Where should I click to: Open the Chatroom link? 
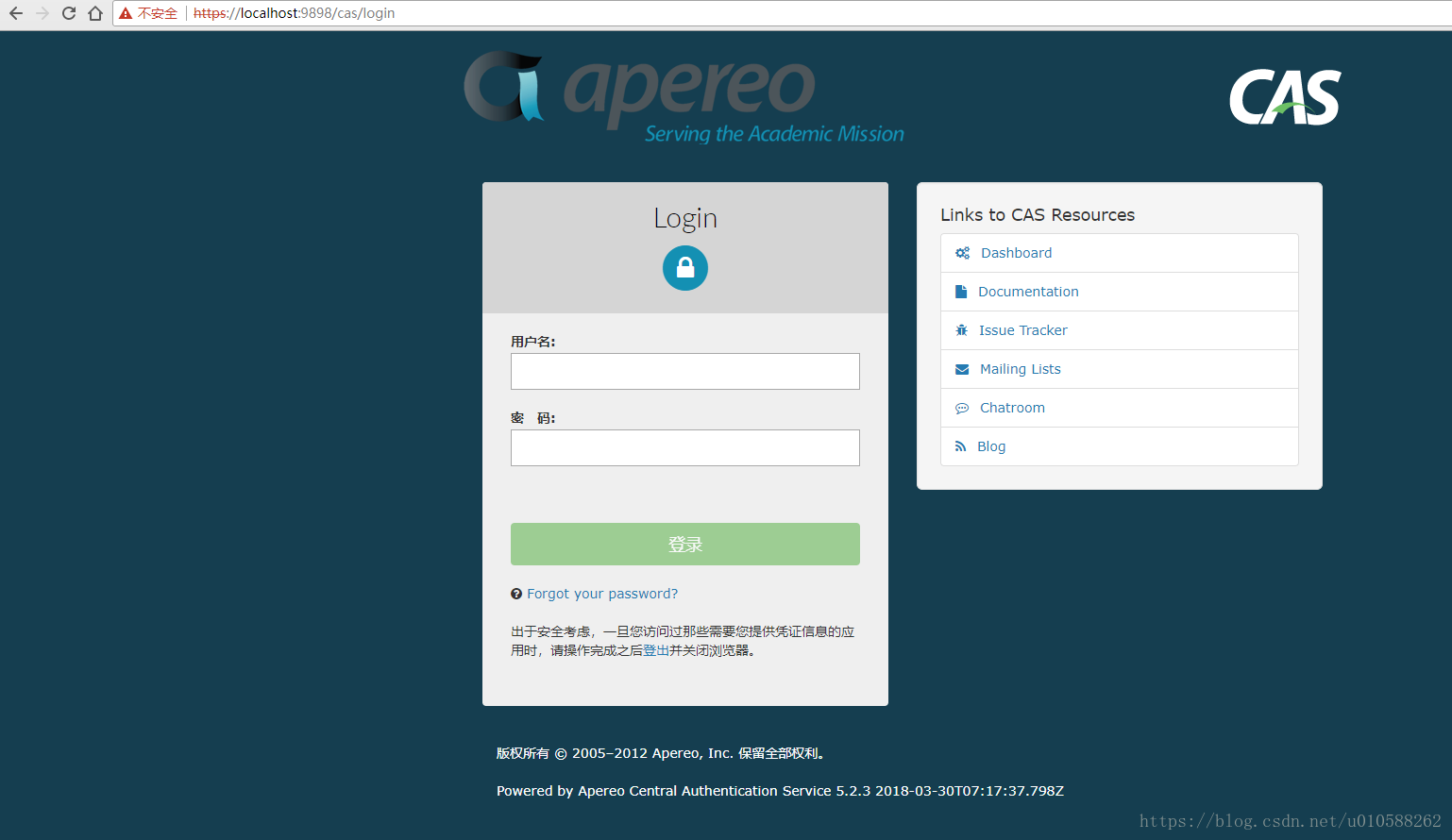tap(1012, 408)
